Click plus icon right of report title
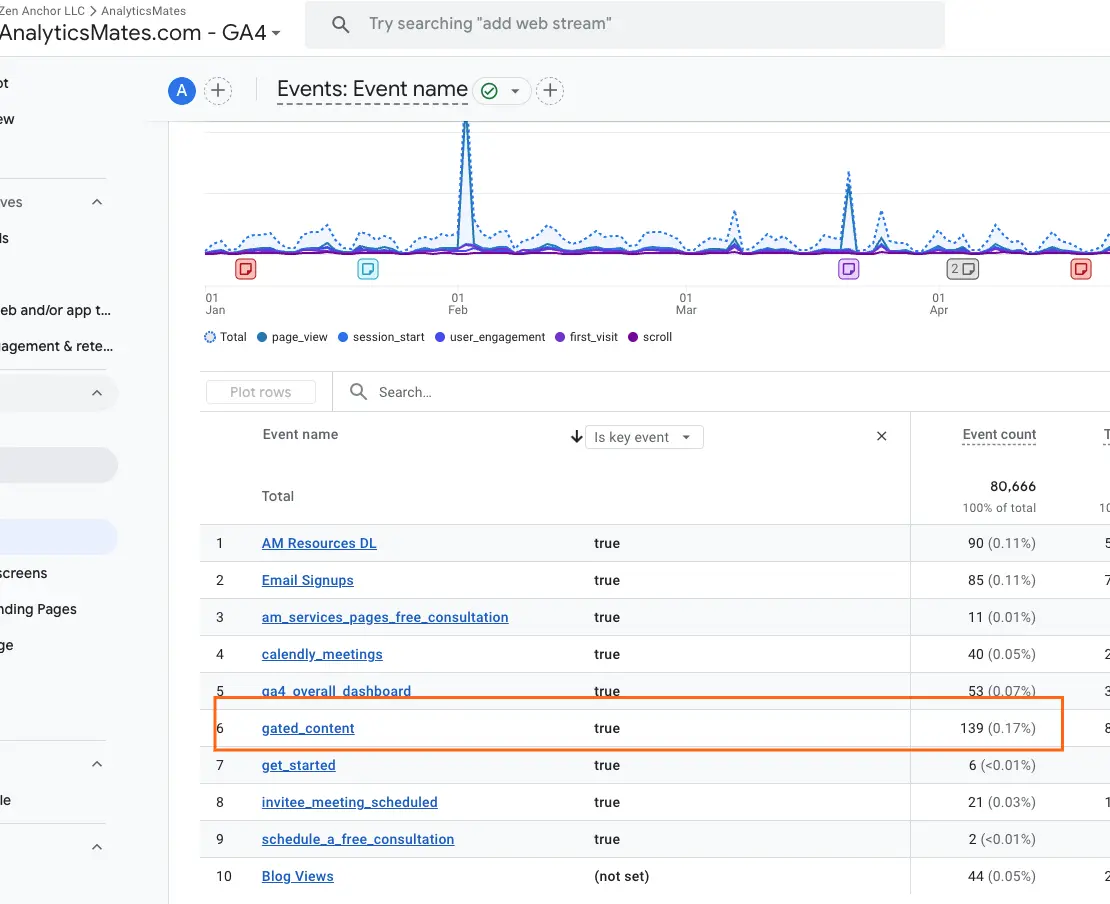 coord(550,91)
